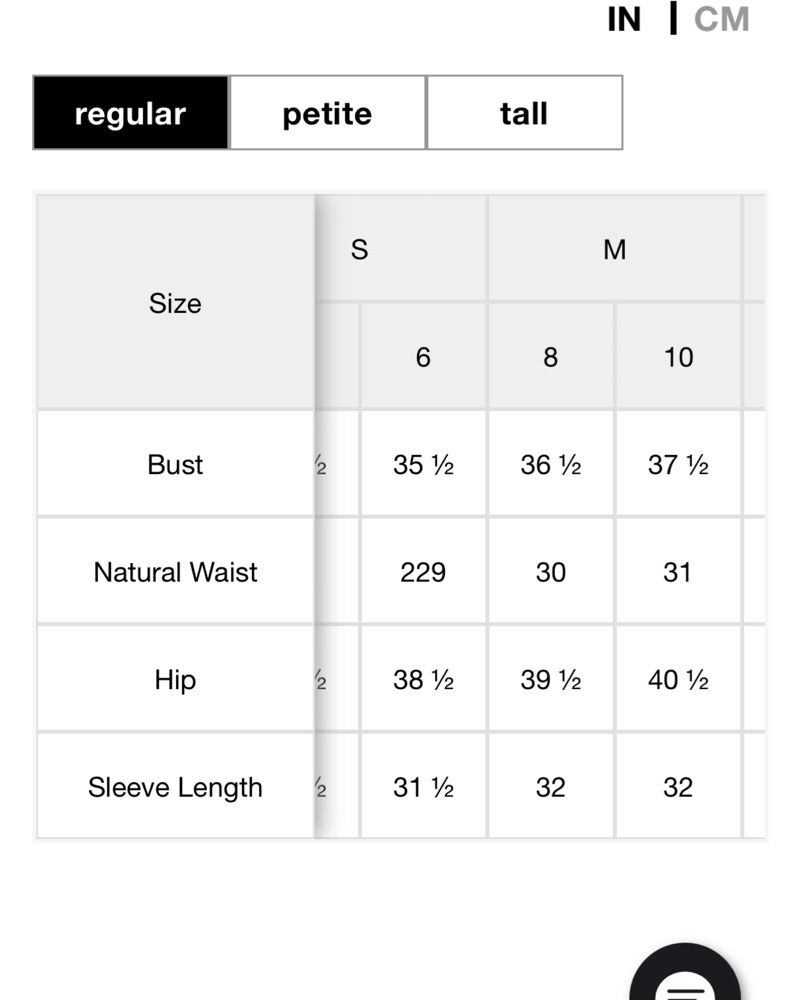Select IN units
Image resolution: width=801 pixels, height=1000 pixels.
624,19
